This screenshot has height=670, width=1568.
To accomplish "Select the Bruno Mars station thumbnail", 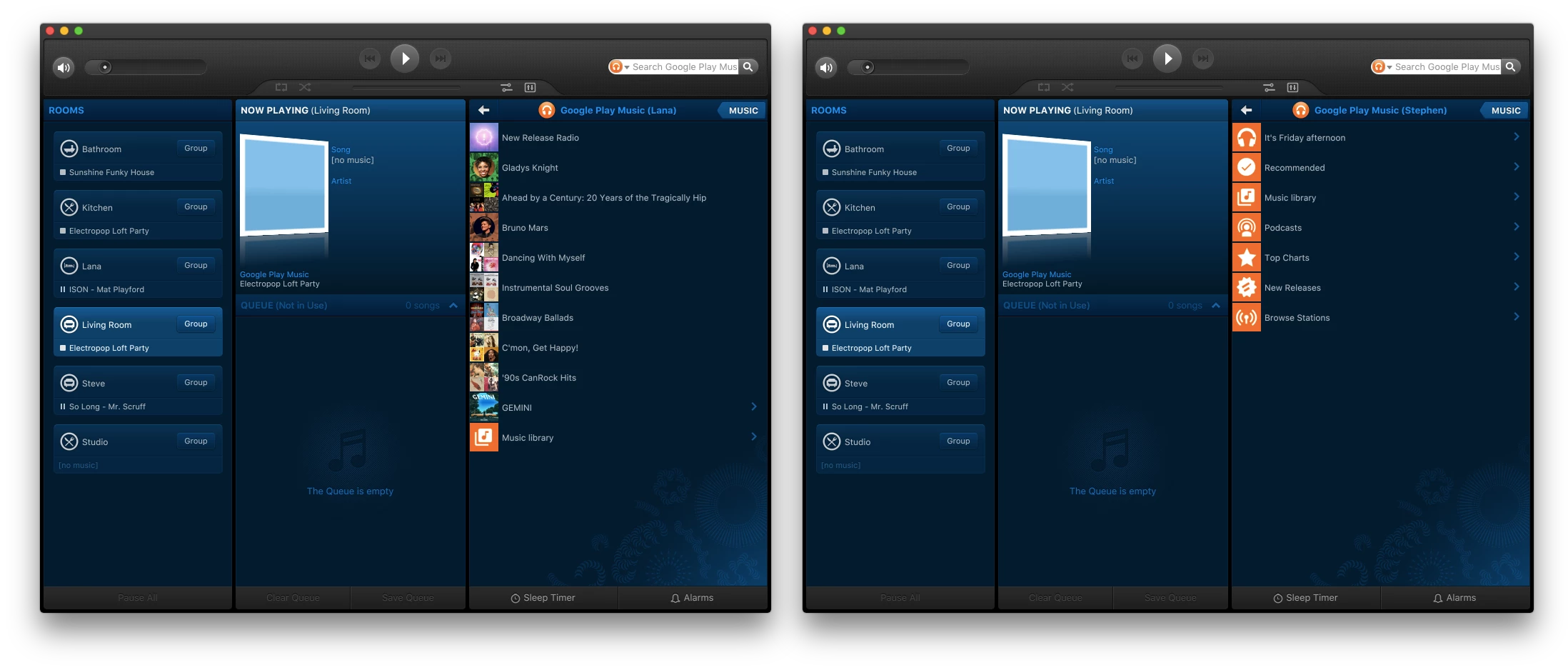I will (484, 227).
